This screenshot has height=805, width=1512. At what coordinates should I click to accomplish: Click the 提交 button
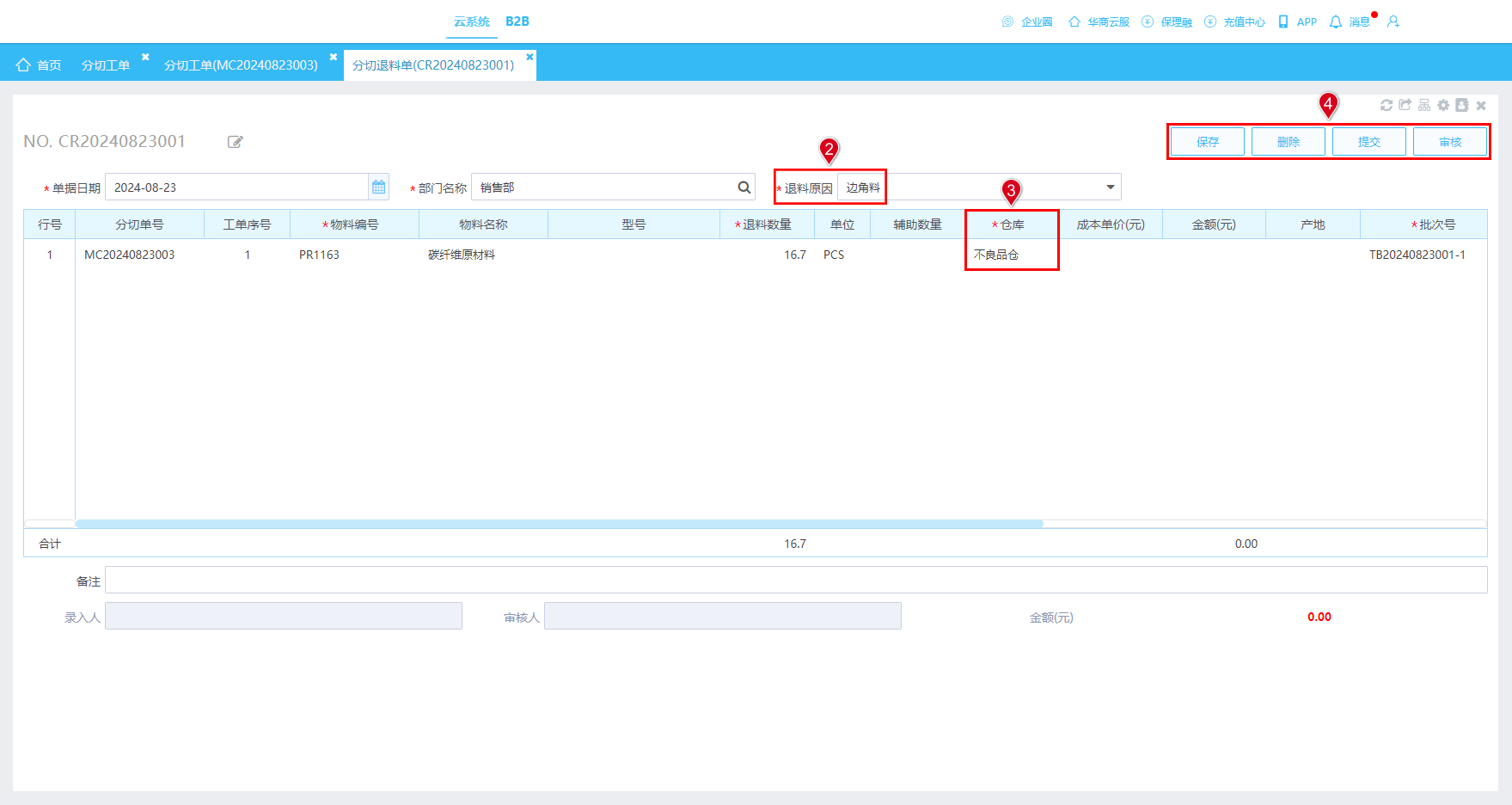click(x=1369, y=142)
